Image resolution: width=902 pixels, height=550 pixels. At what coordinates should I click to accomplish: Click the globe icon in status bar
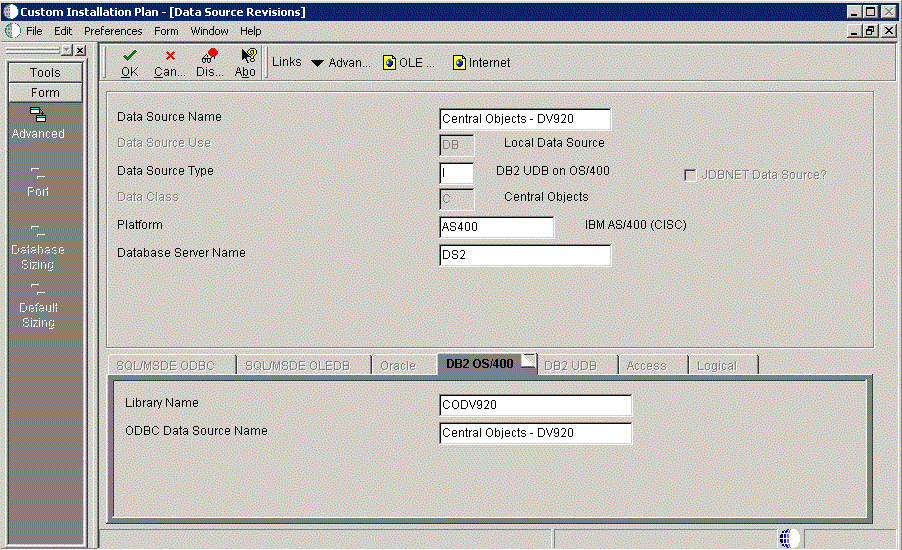[x=789, y=538]
